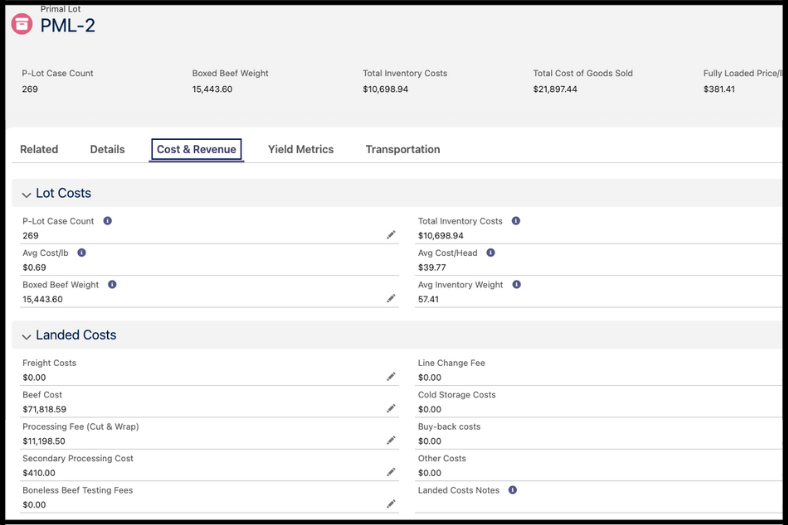Click Landed Costs Notes info icon

pyautogui.click(x=512, y=490)
